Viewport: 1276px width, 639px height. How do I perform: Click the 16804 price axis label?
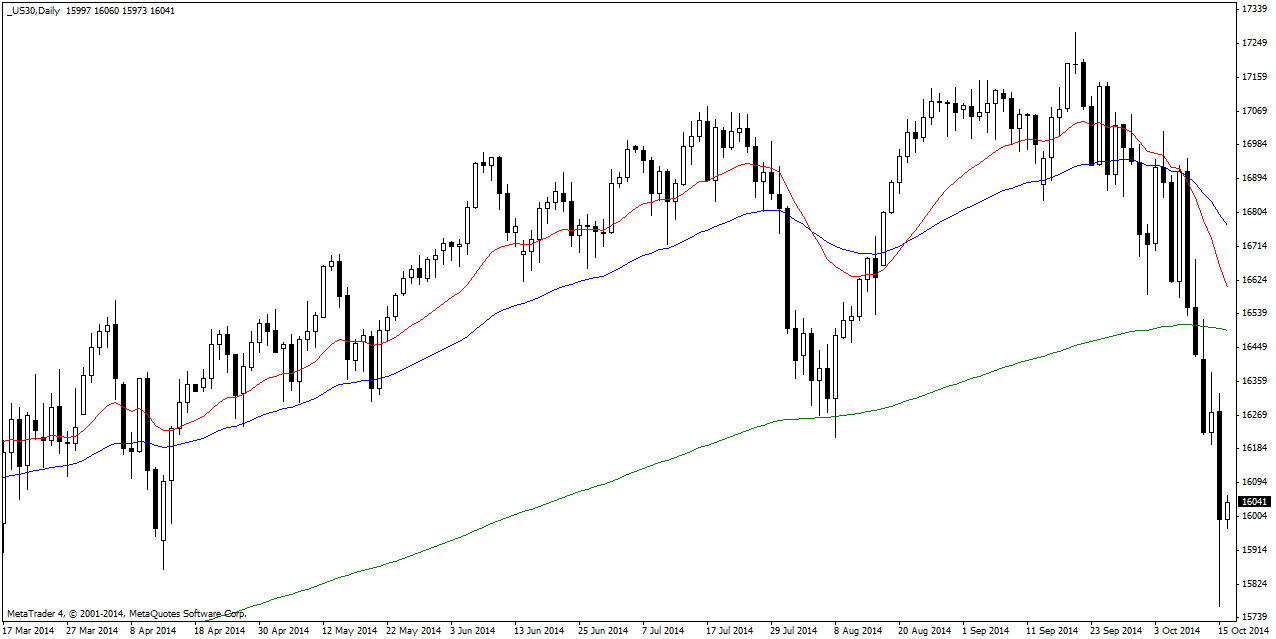pyautogui.click(x=1254, y=213)
